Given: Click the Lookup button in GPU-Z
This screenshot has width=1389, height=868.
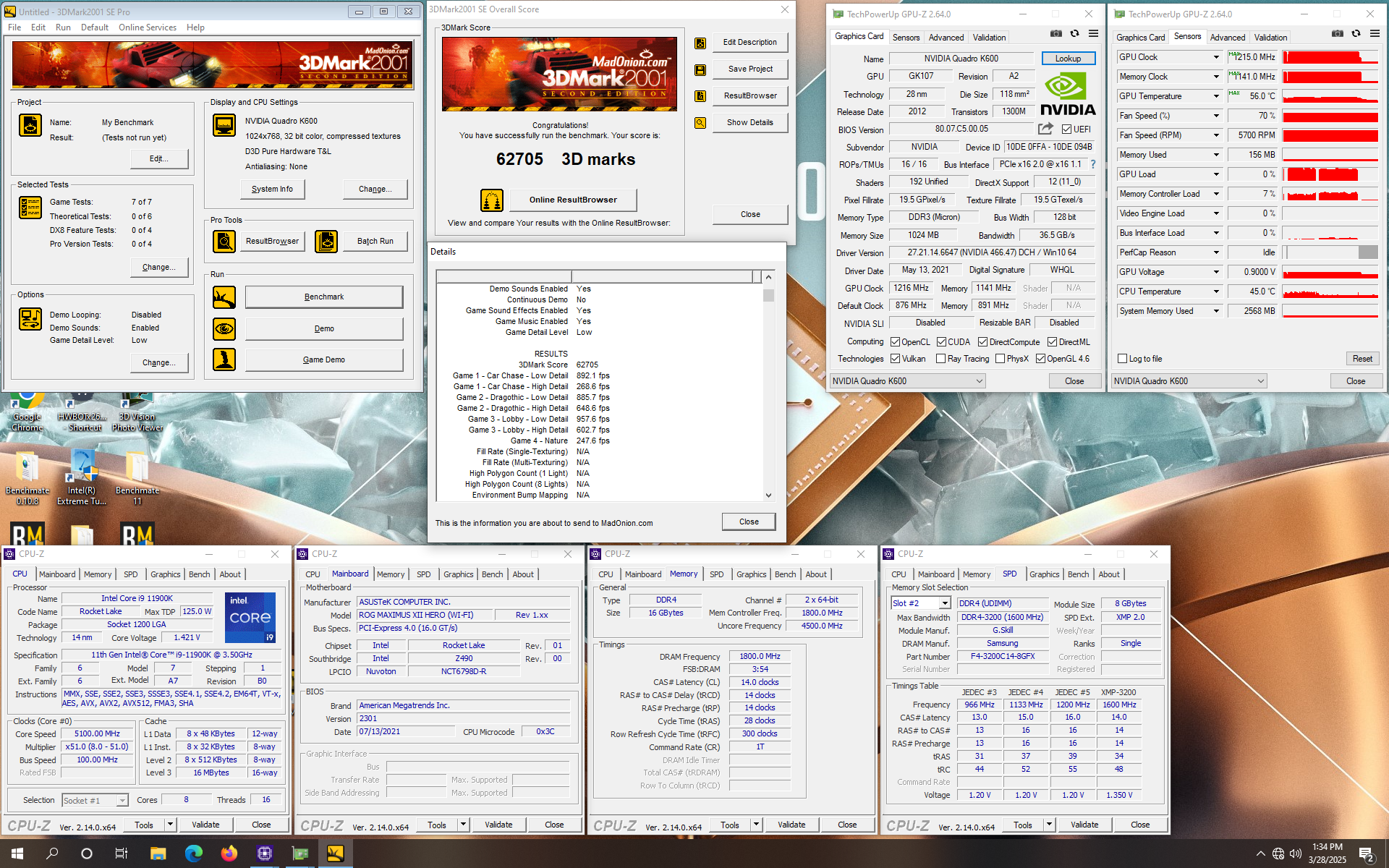Looking at the screenshot, I should (x=1068, y=59).
